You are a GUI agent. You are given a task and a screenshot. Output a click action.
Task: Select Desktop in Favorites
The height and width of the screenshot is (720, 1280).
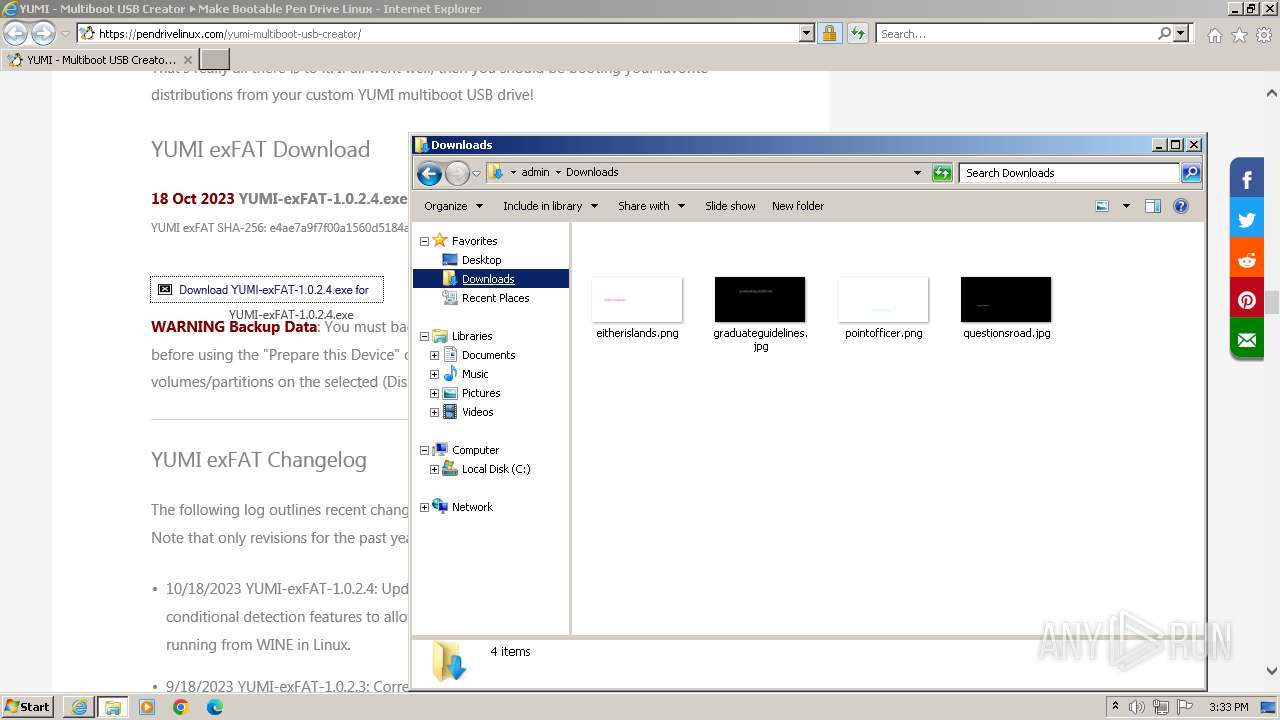481,260
